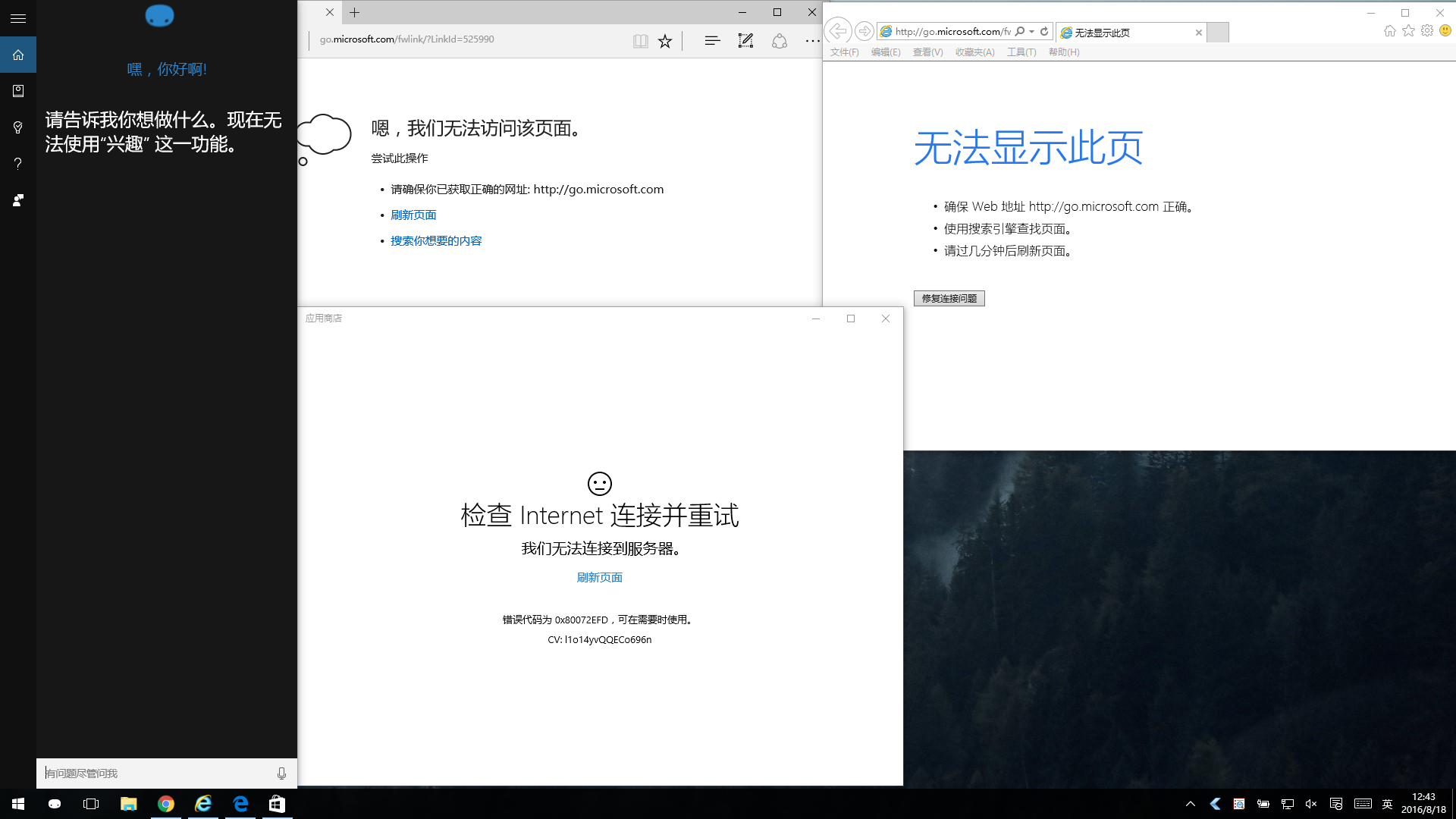Open the 工具(T) menu in Internet Explorer

pos(1021,52)
